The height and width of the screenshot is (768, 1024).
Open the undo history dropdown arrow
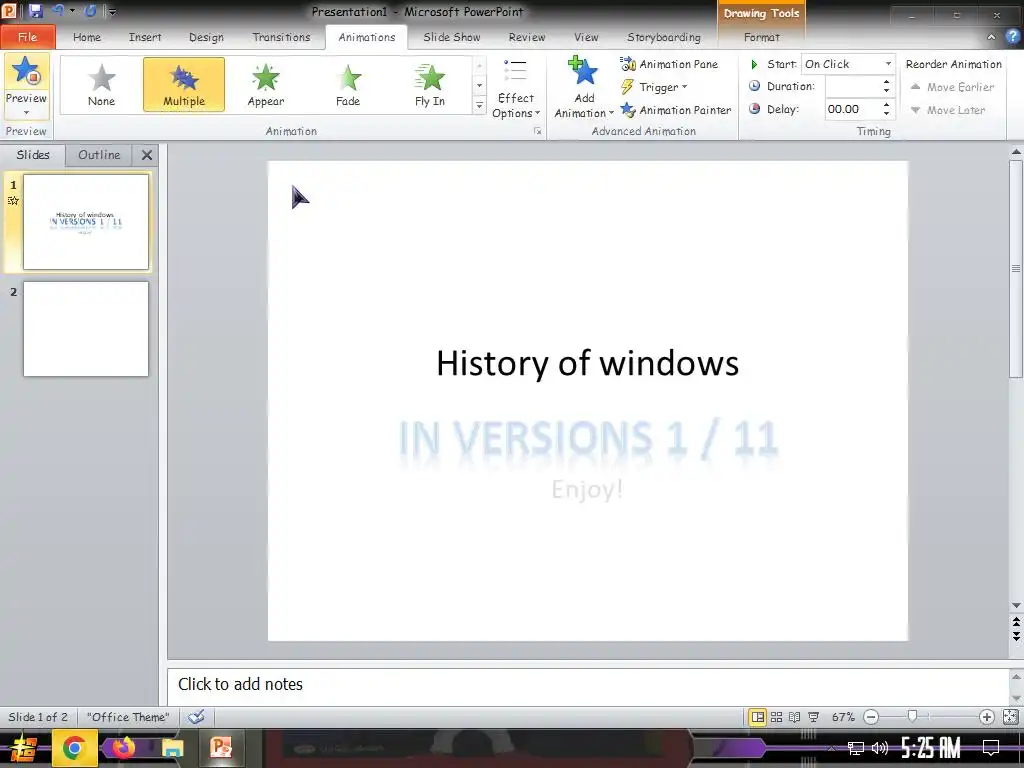point(72,11)
